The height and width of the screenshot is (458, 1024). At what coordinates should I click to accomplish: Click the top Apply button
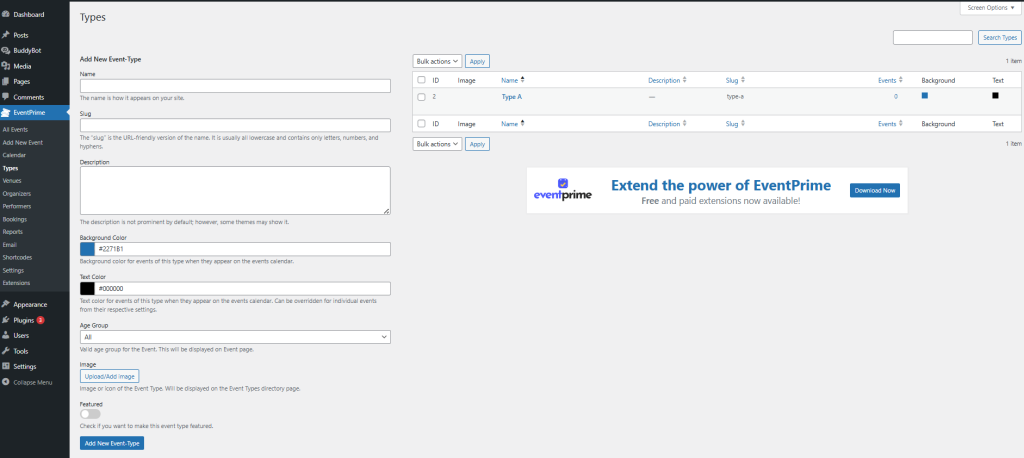tap(477, 61)
